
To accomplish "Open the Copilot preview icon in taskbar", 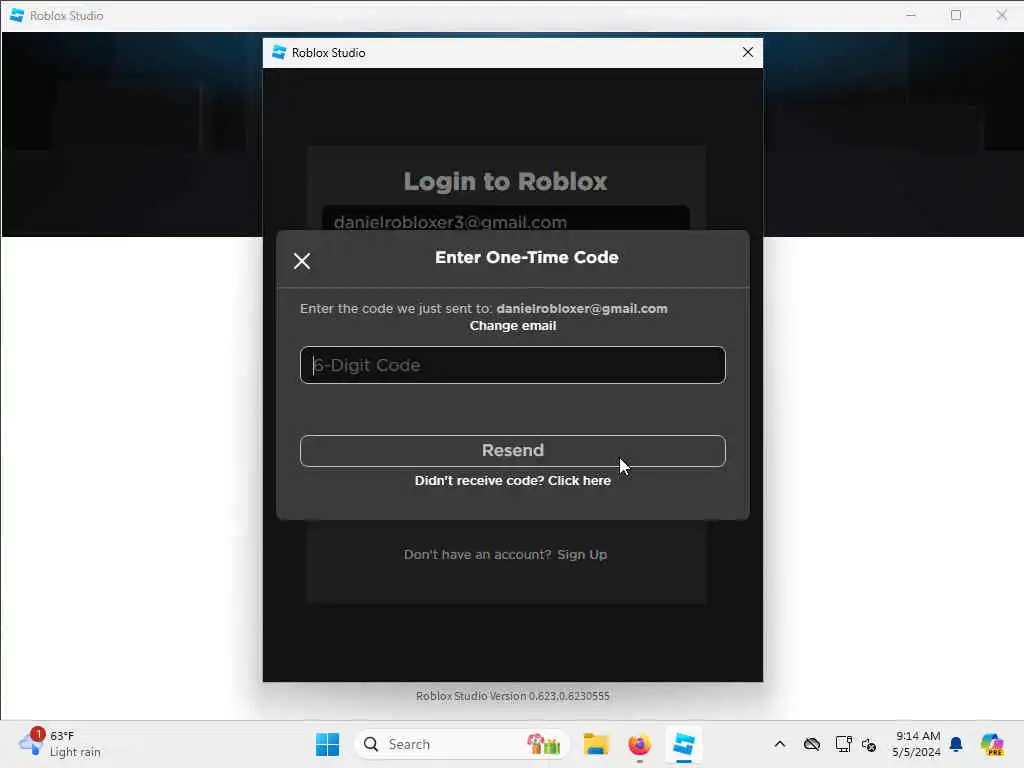I will [992, 744].
